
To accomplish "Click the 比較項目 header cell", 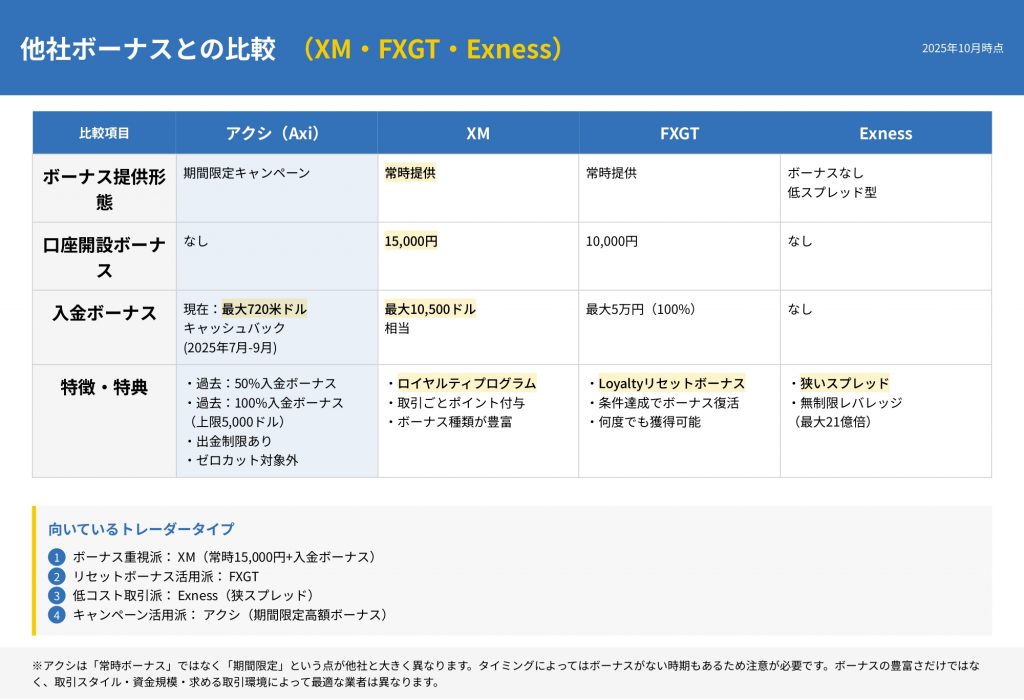I will [x=104, y=133].
